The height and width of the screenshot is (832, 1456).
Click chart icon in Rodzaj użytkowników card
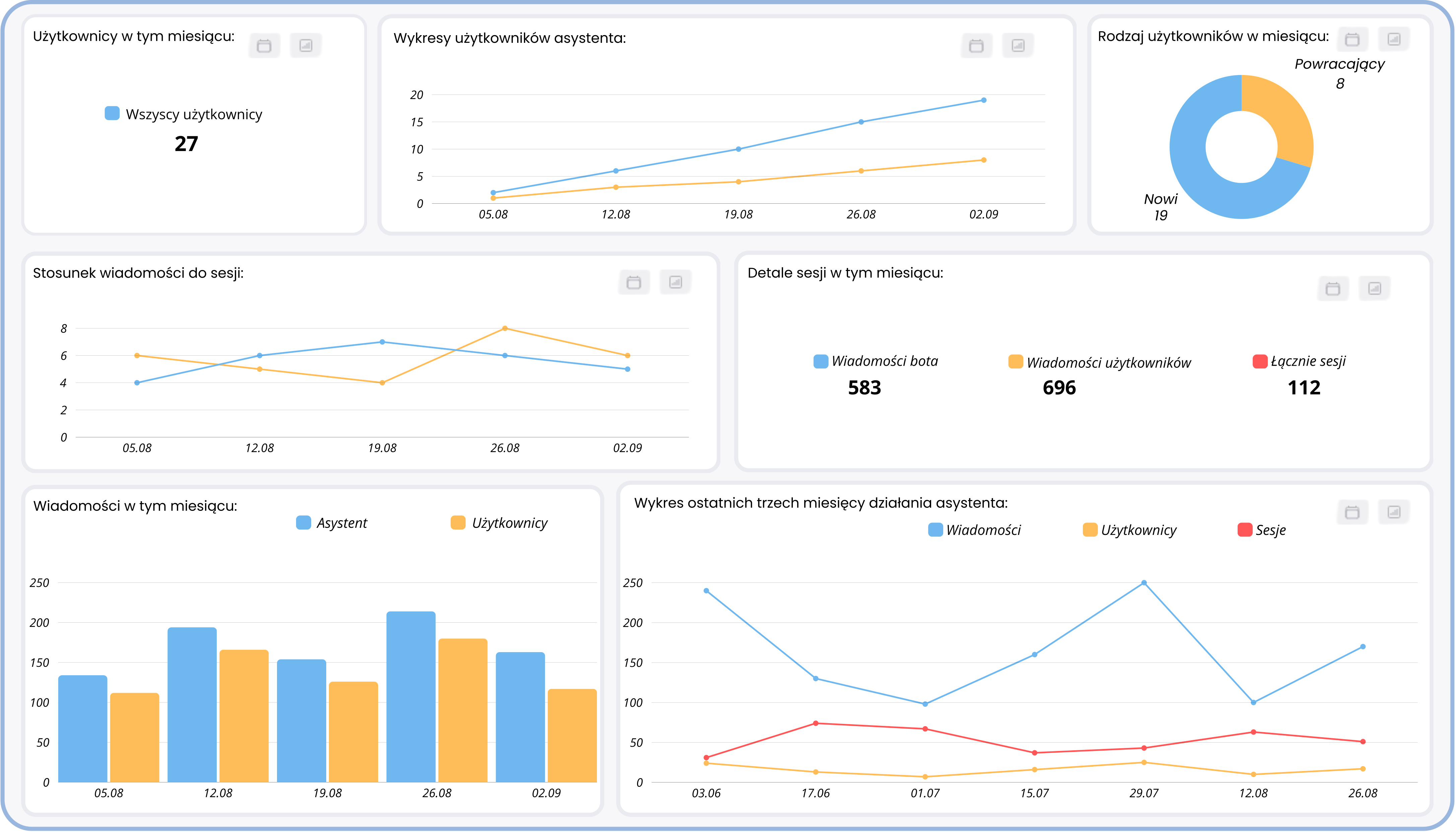pyautogui.click(x=1394, y=39)
